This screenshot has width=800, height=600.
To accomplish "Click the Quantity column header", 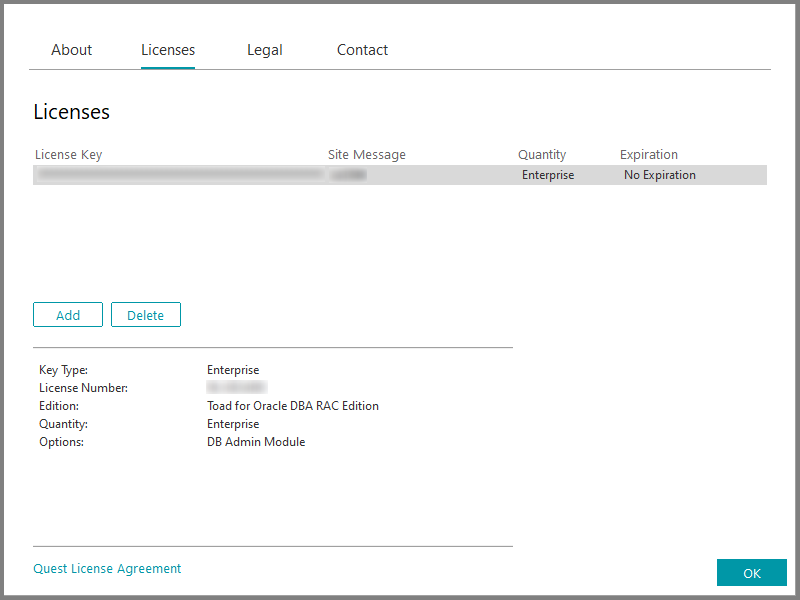I will [x=542, y=155].
